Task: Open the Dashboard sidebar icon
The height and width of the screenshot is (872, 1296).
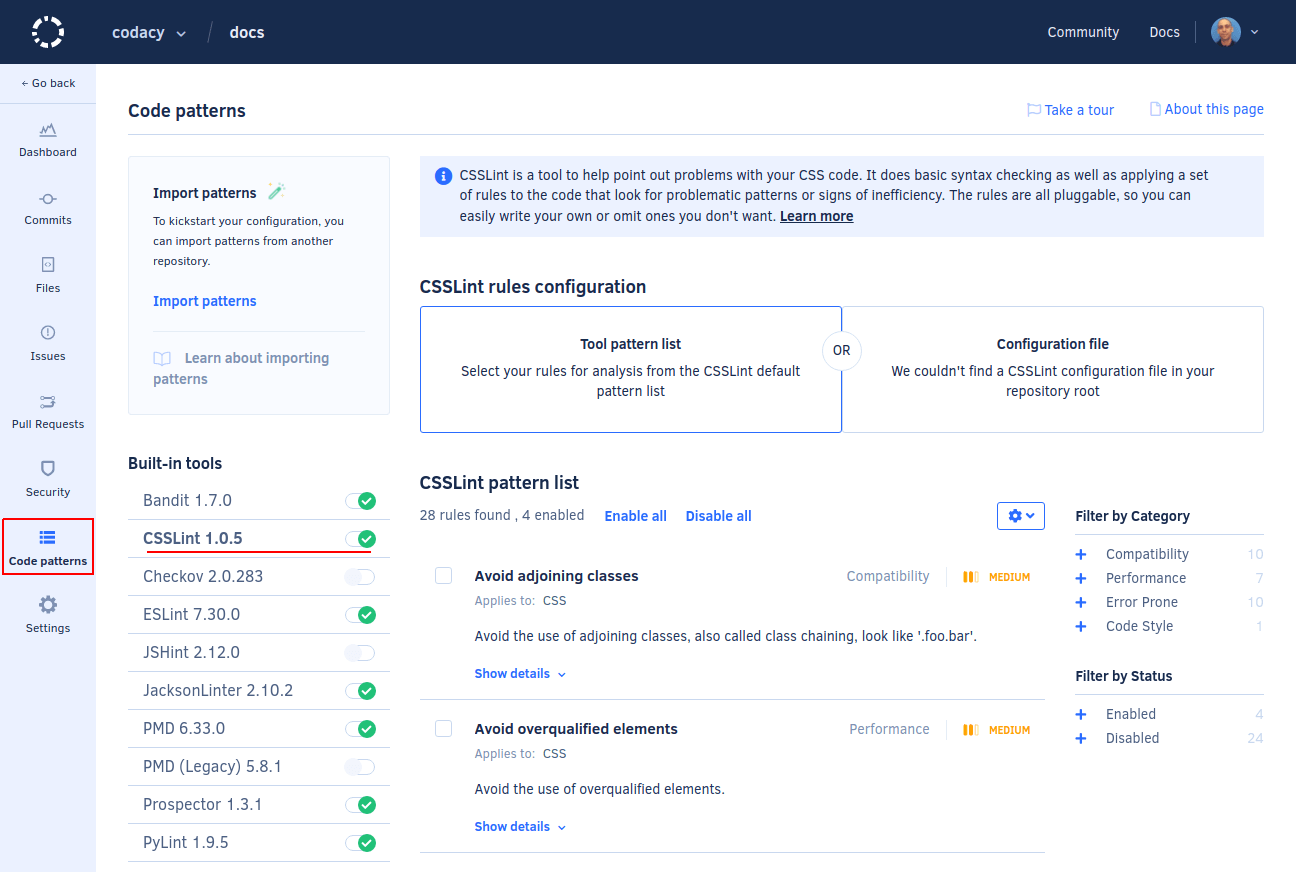Action: (48, 130)
